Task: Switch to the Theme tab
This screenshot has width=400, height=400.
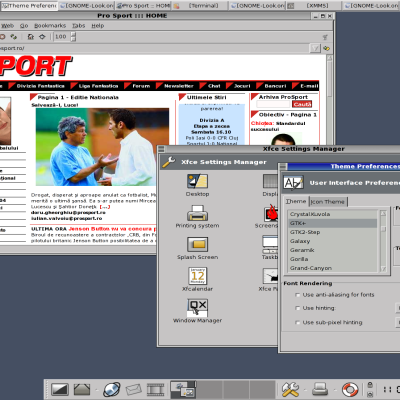Action: pyautogui.click(x=296, y=201)
